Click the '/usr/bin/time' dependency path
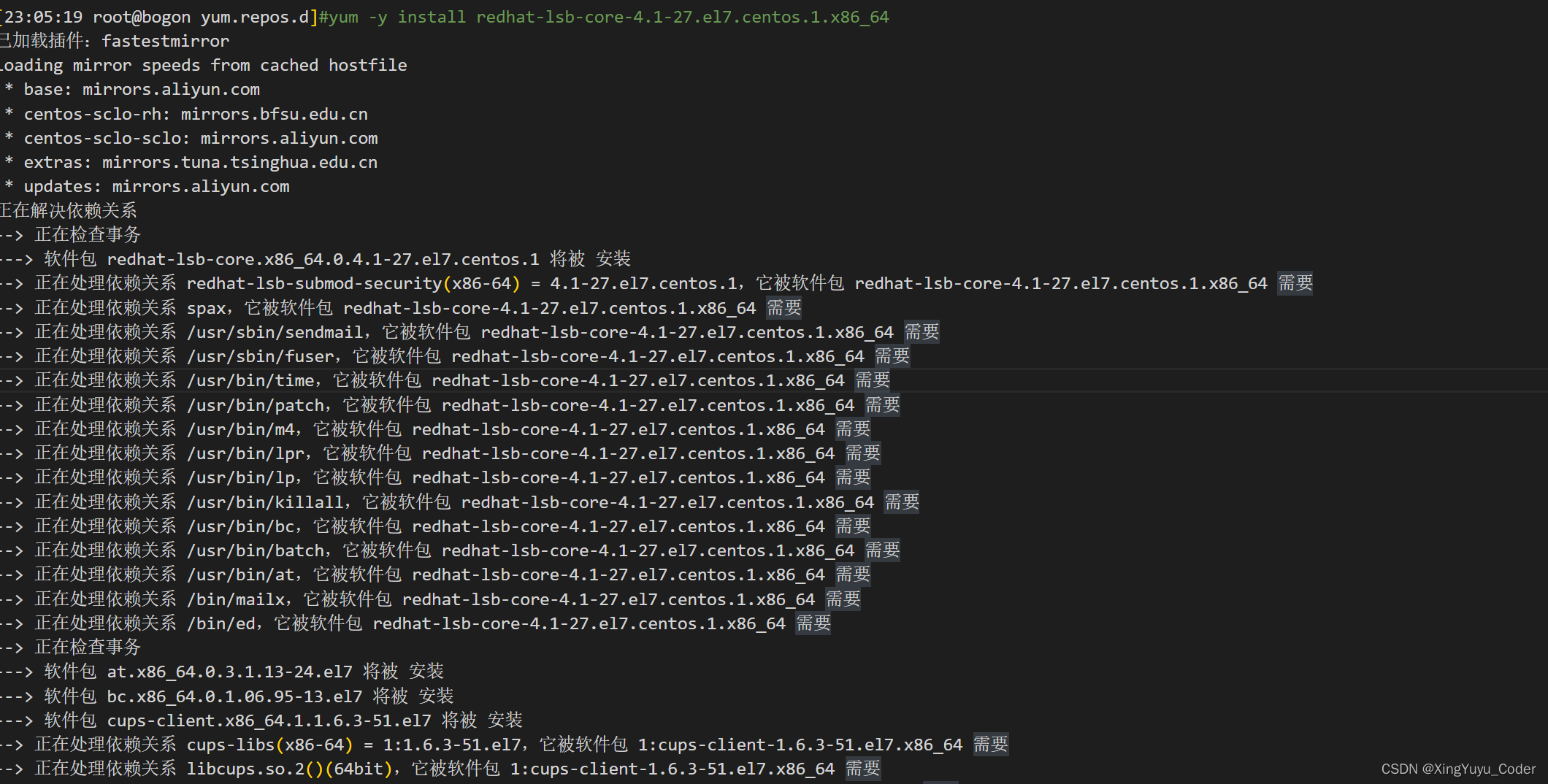 250,380
